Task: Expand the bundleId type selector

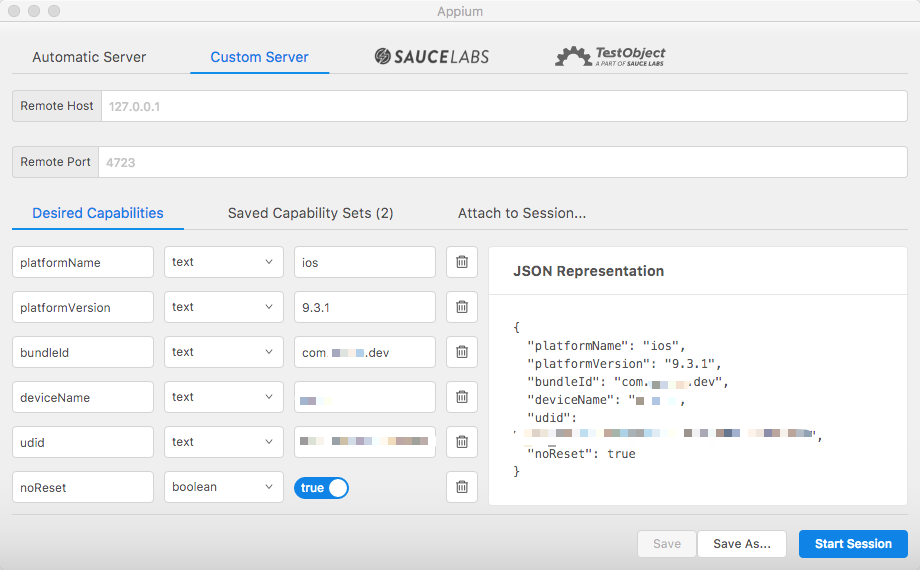Action: [x=224, y=352]
